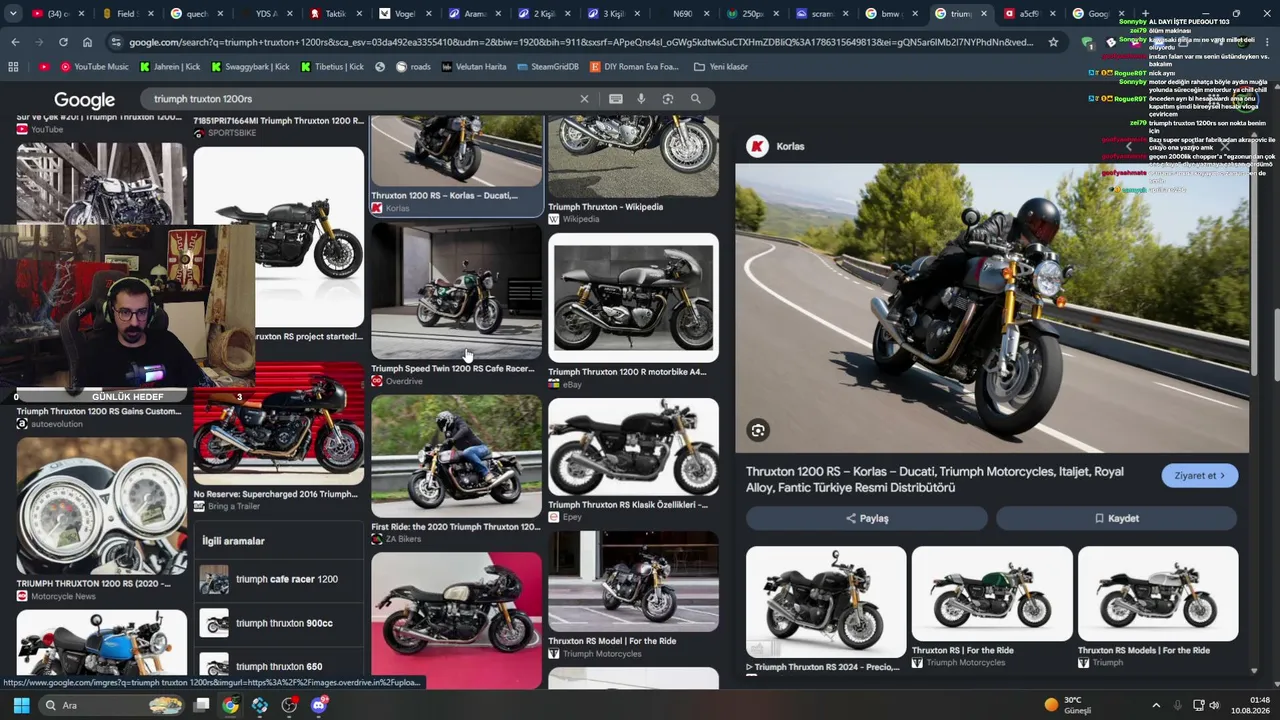Open the weather widget showing 30°C
The width and height of the screenshot is (1280, 720).
(x=1068, y=705)
